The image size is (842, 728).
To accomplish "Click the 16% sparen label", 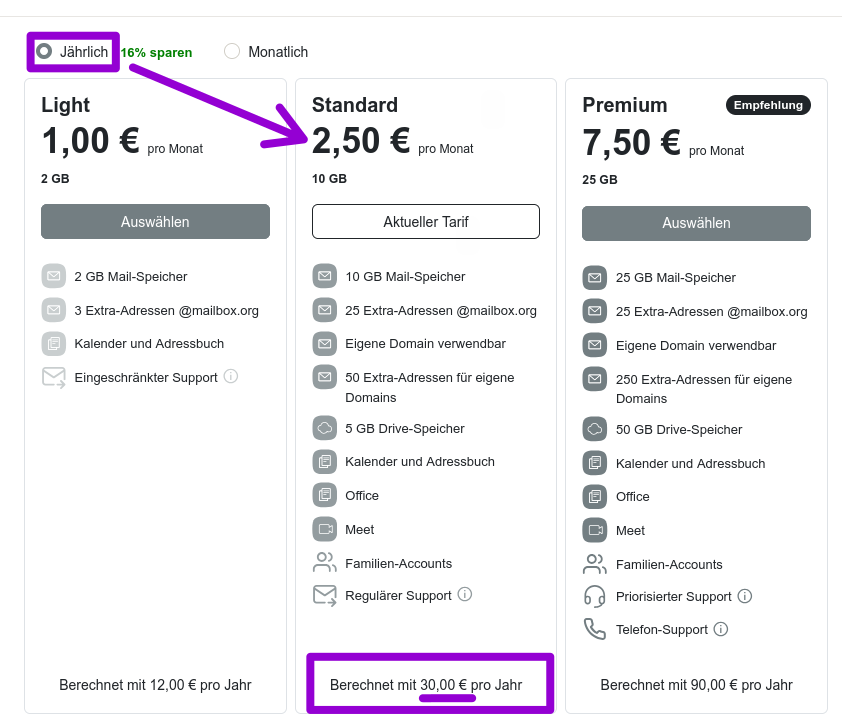I will point(157,53).
